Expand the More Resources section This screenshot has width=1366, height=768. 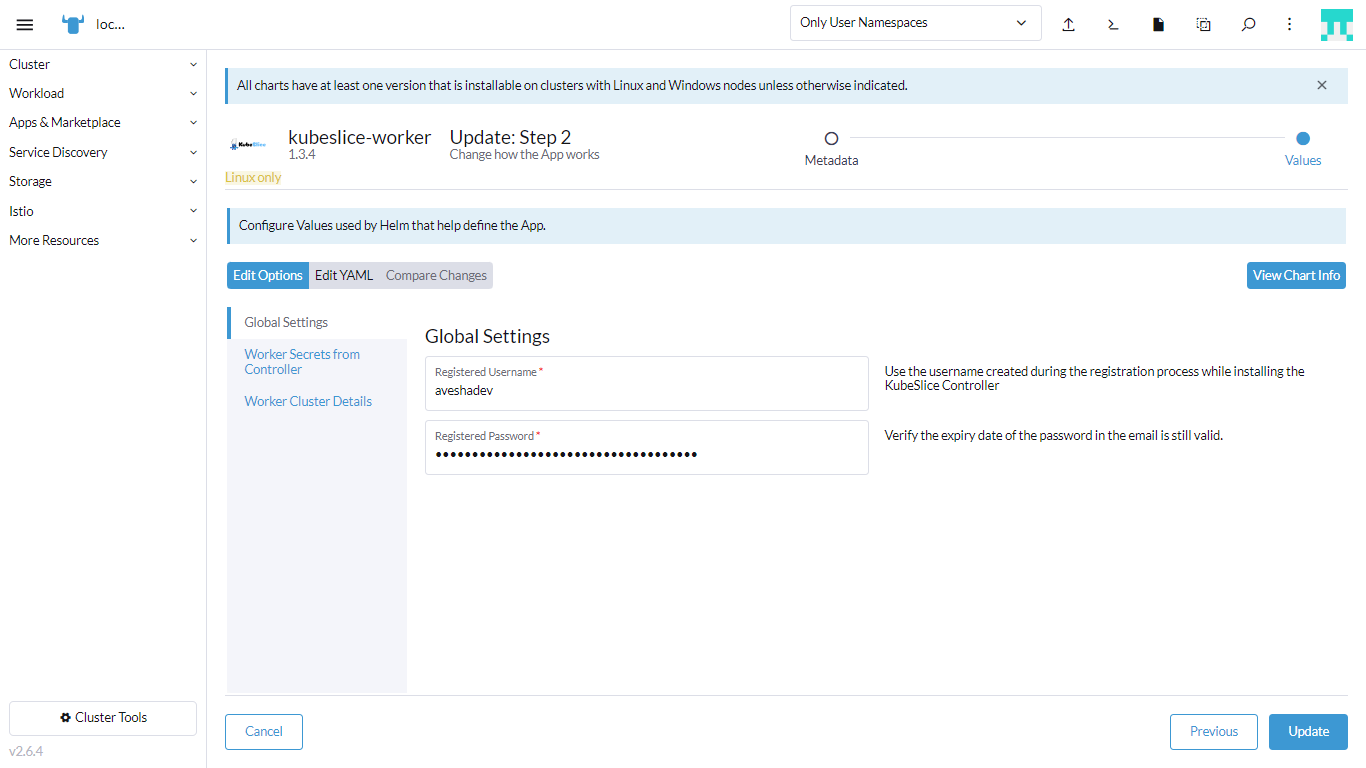103,240
